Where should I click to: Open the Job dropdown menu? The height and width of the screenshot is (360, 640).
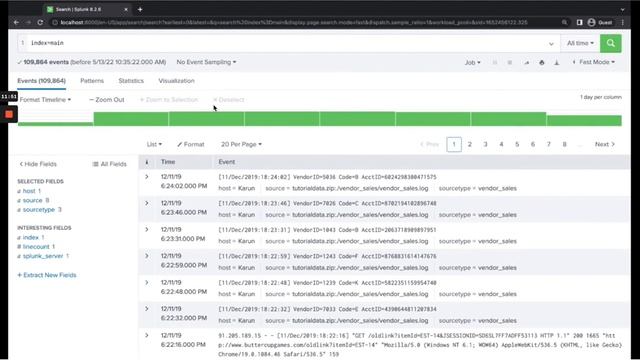point(472,62)
